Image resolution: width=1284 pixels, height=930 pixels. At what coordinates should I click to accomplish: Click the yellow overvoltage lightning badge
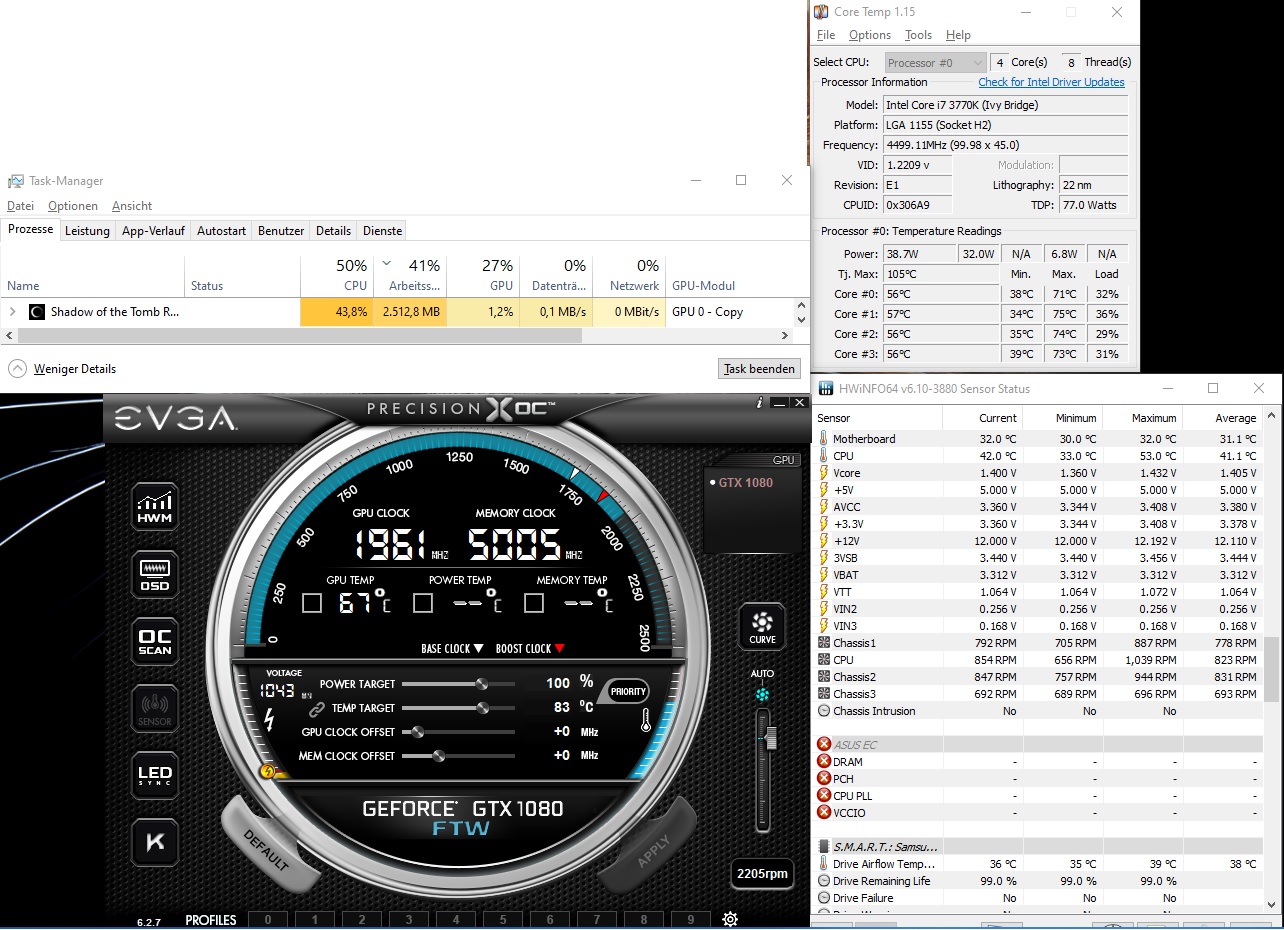tap(268, 771)
